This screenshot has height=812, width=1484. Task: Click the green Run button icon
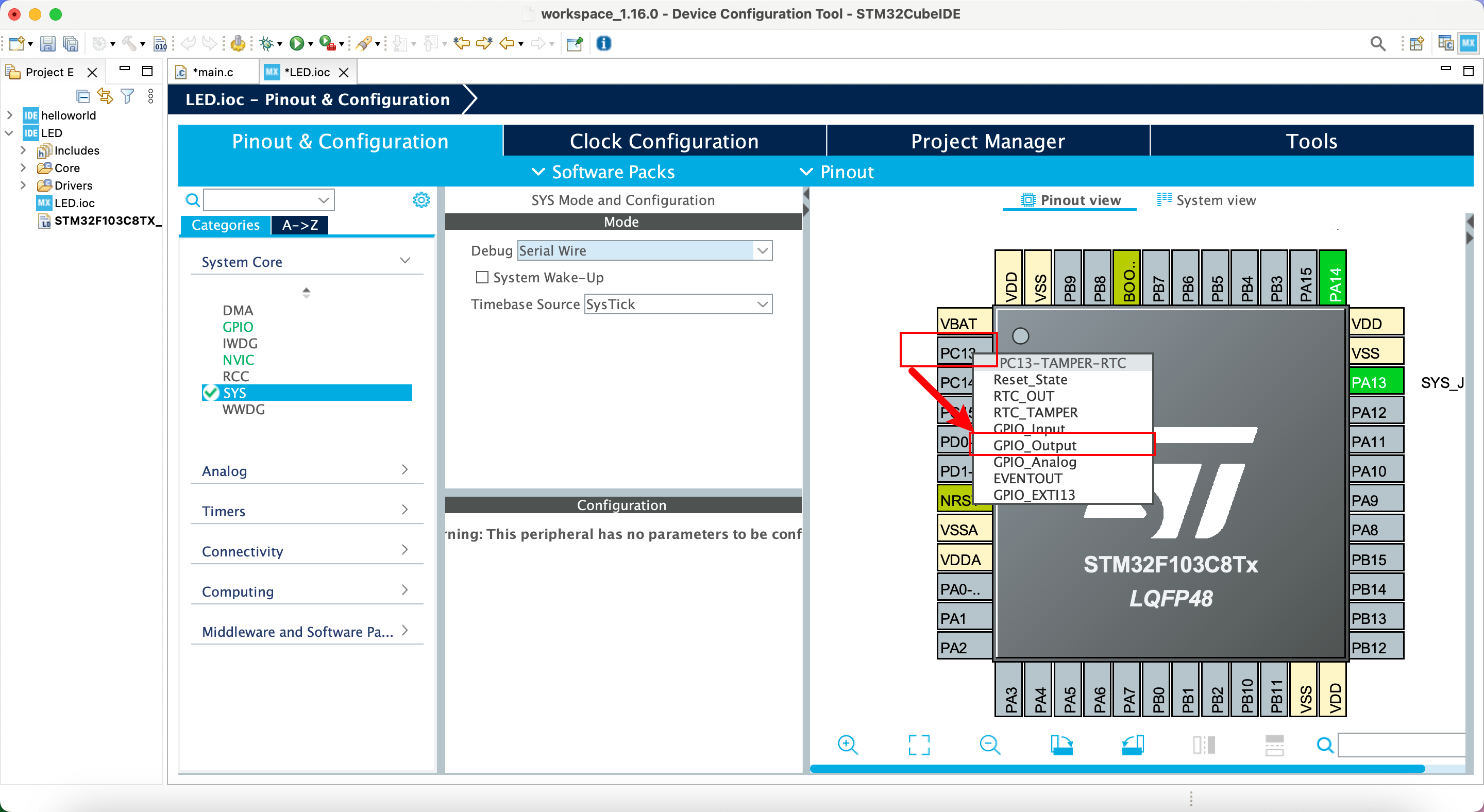297,43
